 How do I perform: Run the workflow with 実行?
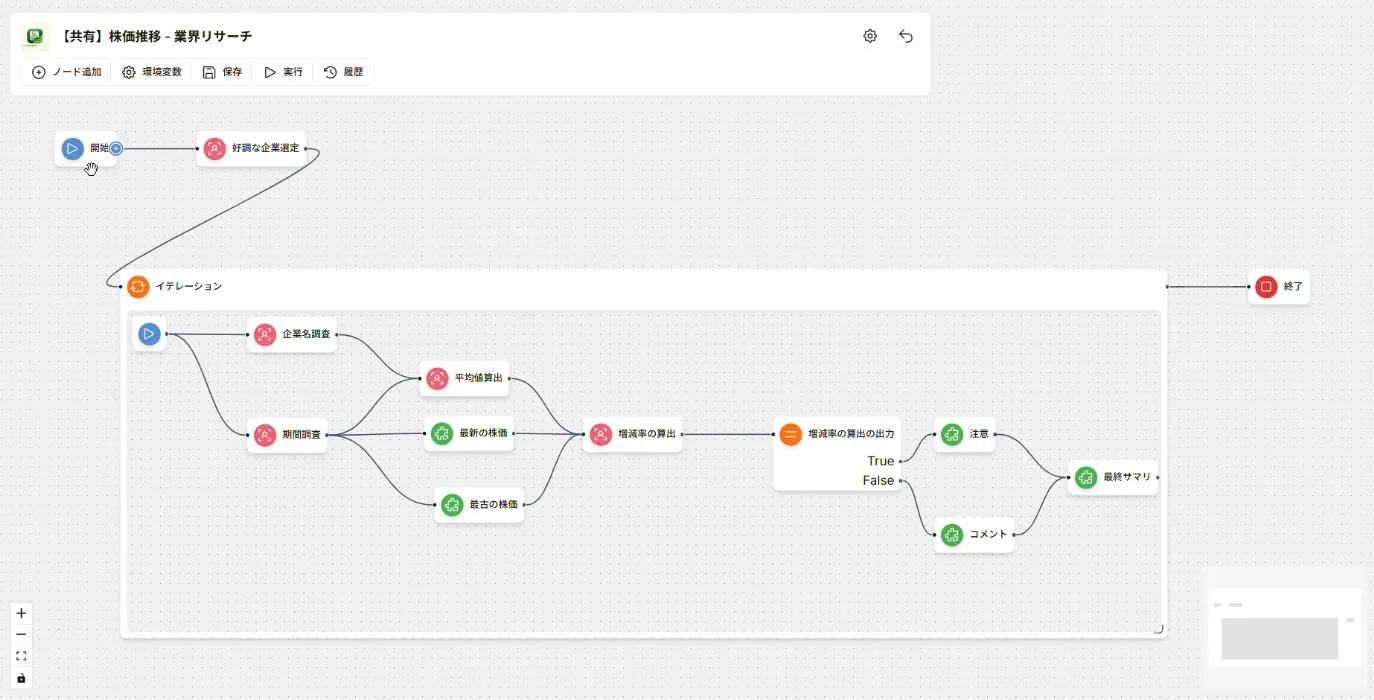click(283, 72)
